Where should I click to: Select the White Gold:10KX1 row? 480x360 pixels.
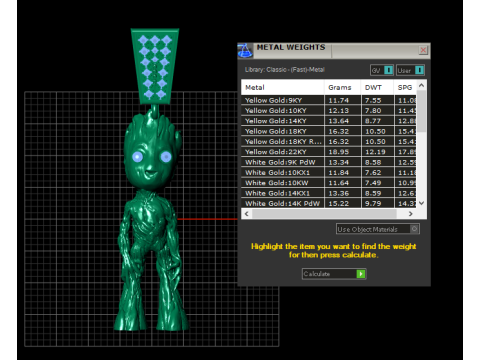[x=328, y=172]
